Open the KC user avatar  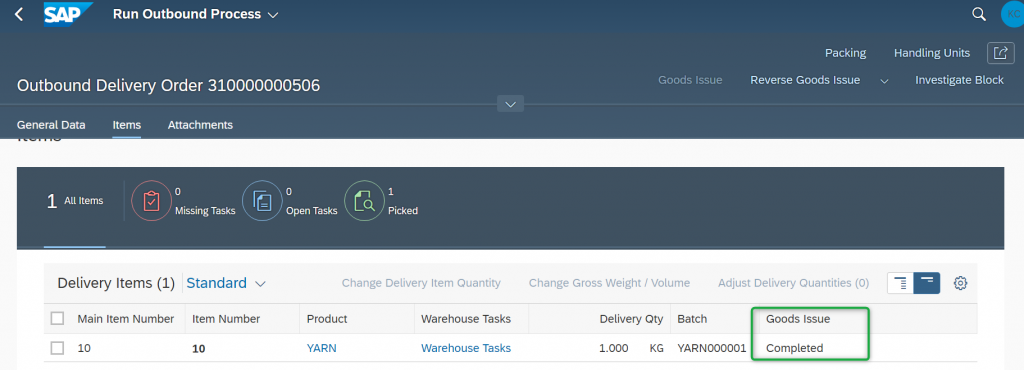click(x=1012, y=14)
